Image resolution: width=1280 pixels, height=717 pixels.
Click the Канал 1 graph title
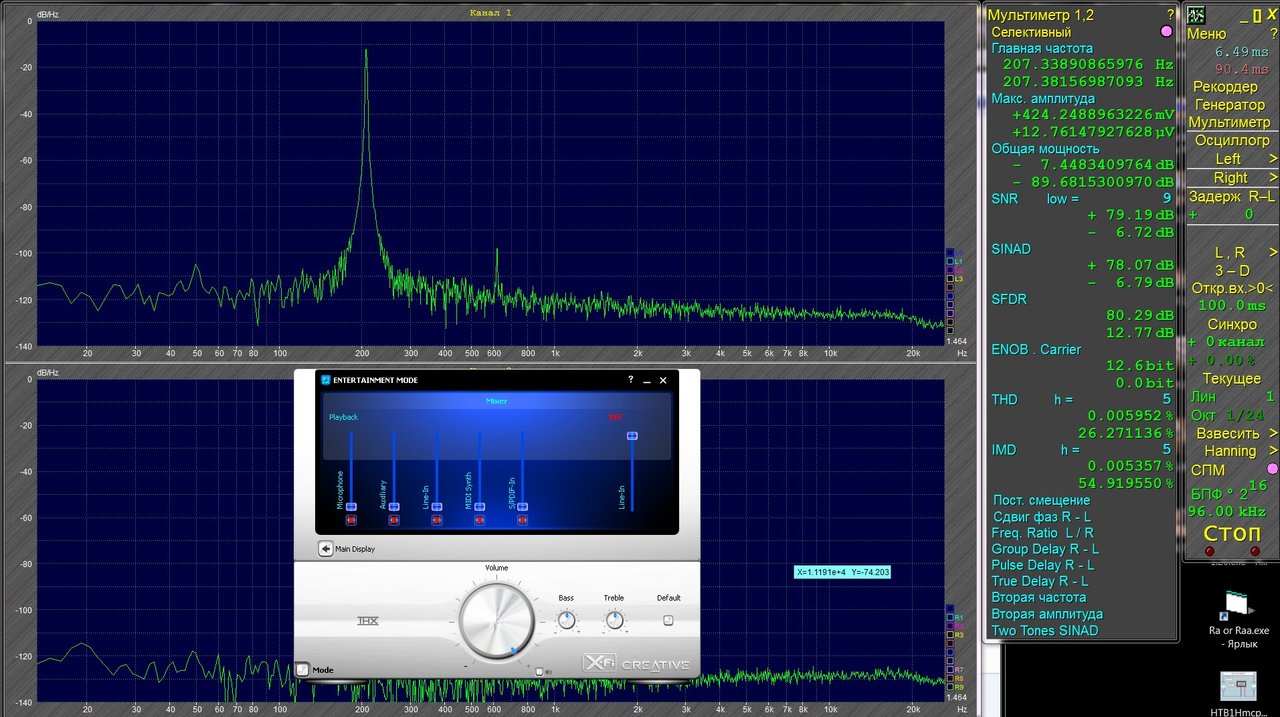tap(490, 13)
